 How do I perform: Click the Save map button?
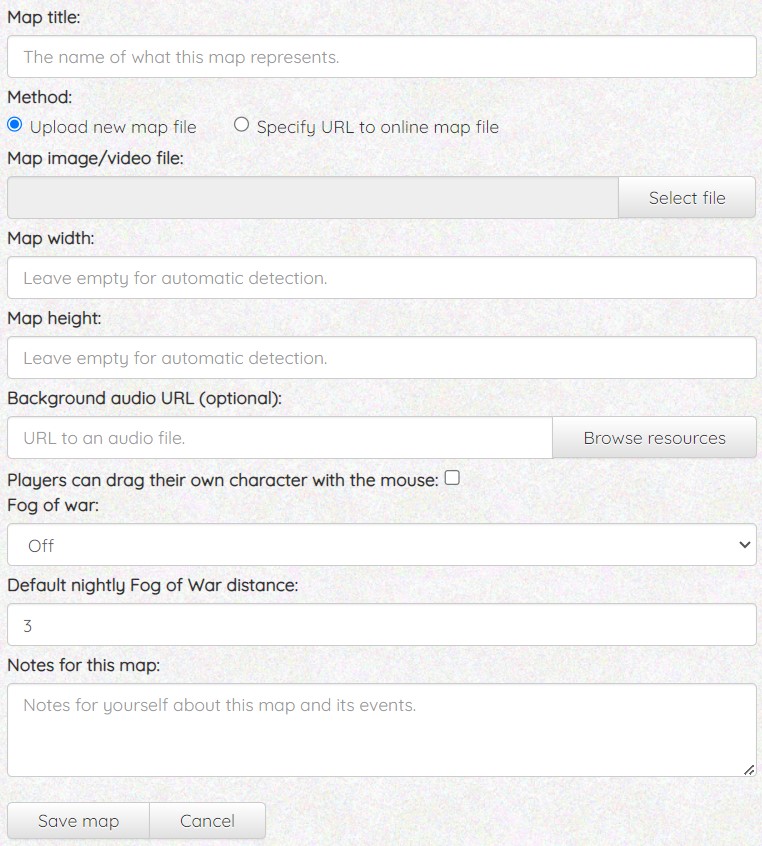point(78,821)
